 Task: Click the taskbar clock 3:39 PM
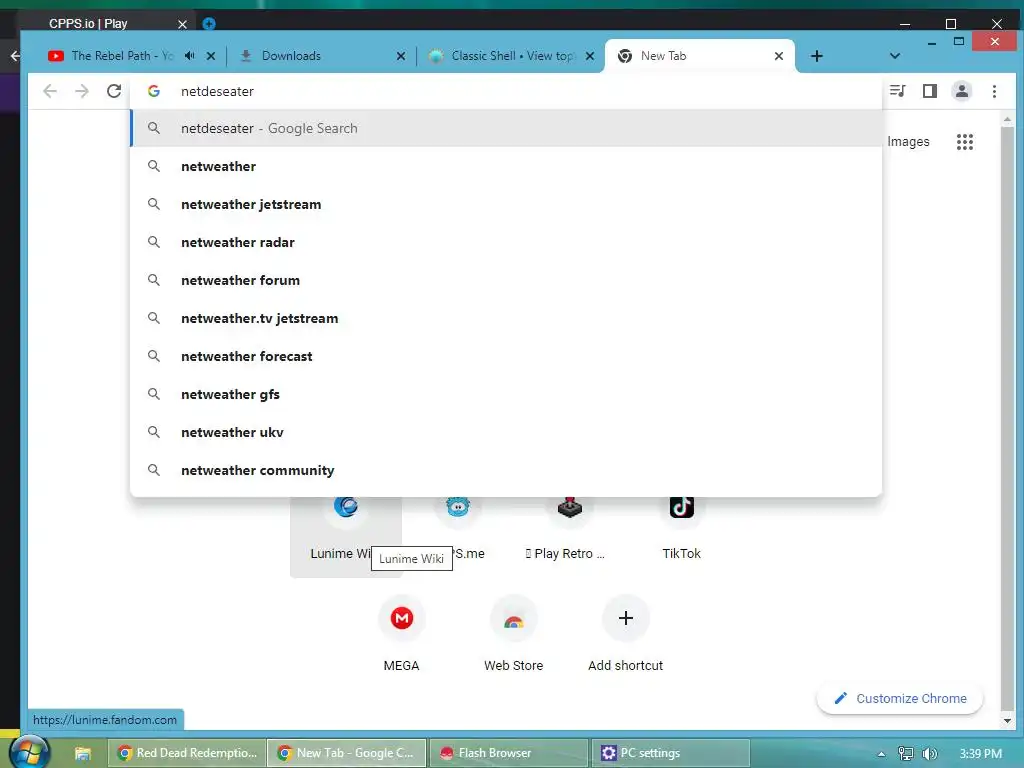pyautogui.click(x=980, y=754)
